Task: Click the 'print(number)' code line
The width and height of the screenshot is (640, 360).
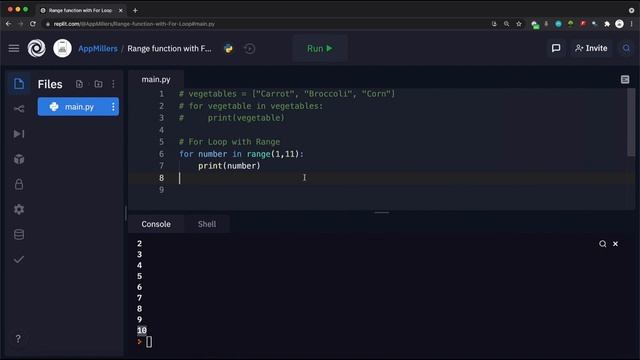Action: 229,166
